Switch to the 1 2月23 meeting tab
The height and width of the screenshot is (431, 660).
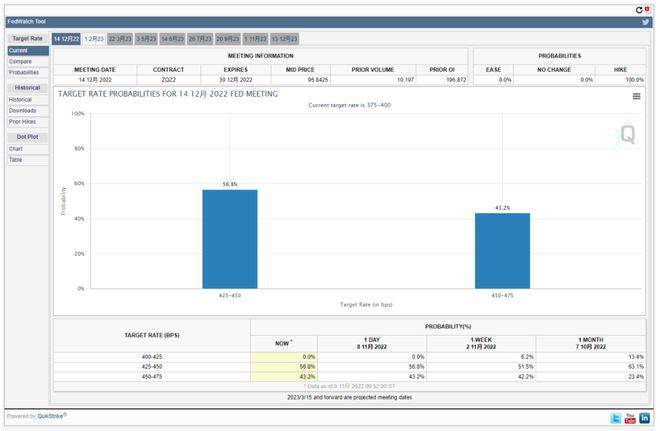pos(93,38)
